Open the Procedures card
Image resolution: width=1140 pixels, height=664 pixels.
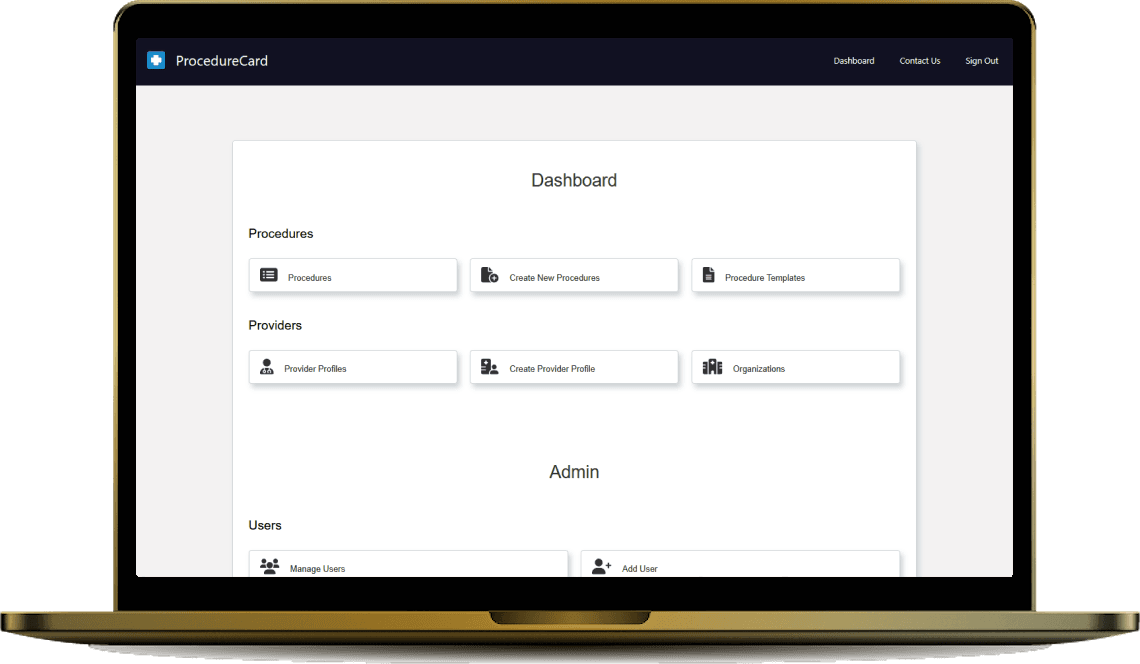tap(352, 275)
